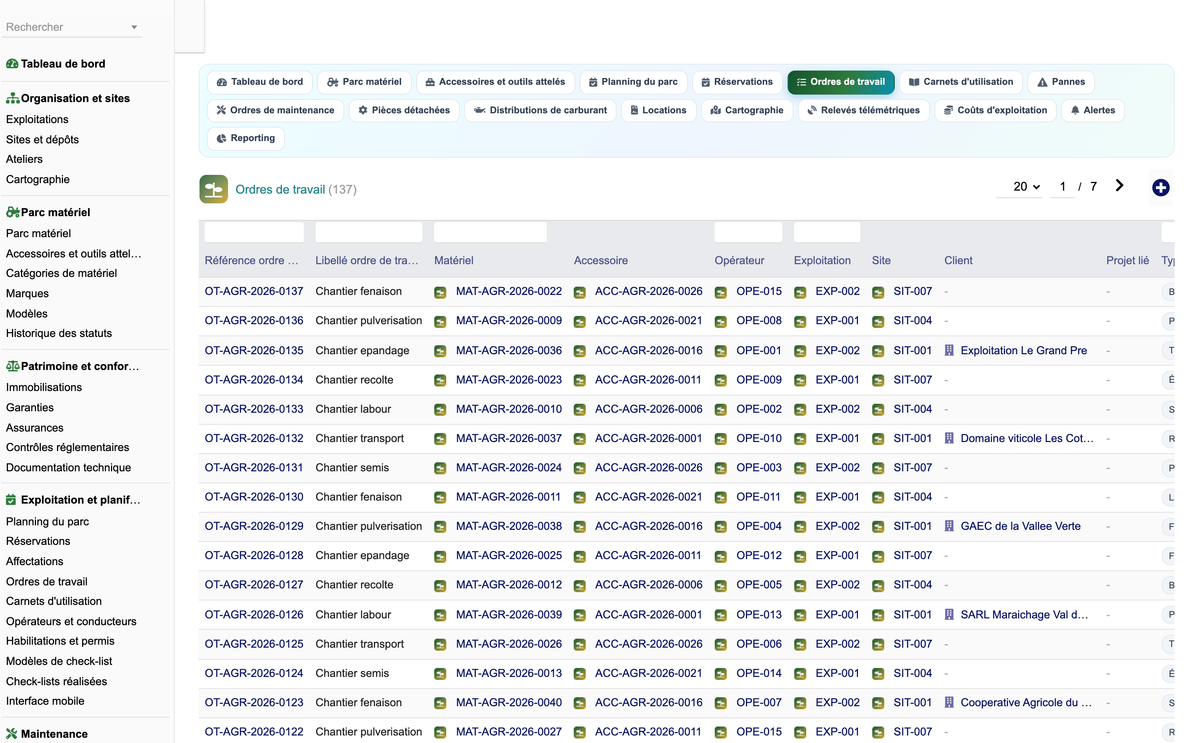Open Ordres de maintenance tab

click(275, 110)
